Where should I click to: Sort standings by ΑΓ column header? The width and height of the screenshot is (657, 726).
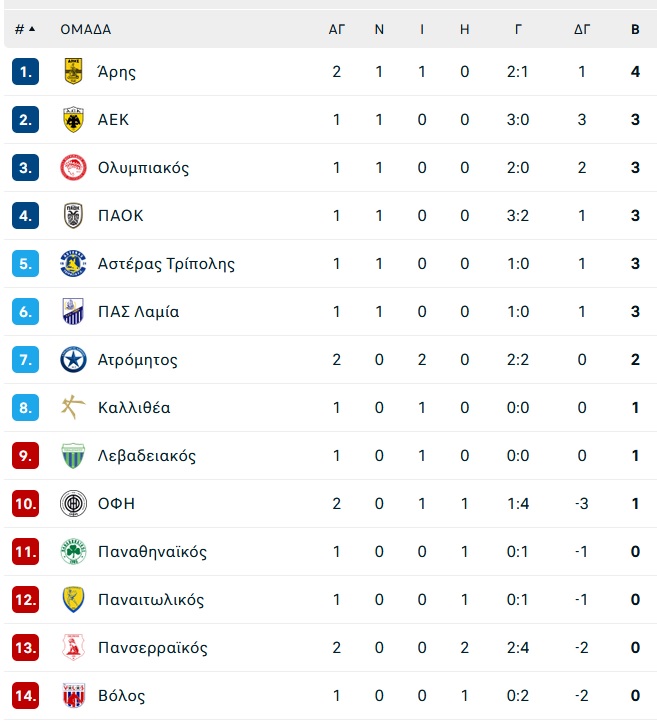point(337,30)
